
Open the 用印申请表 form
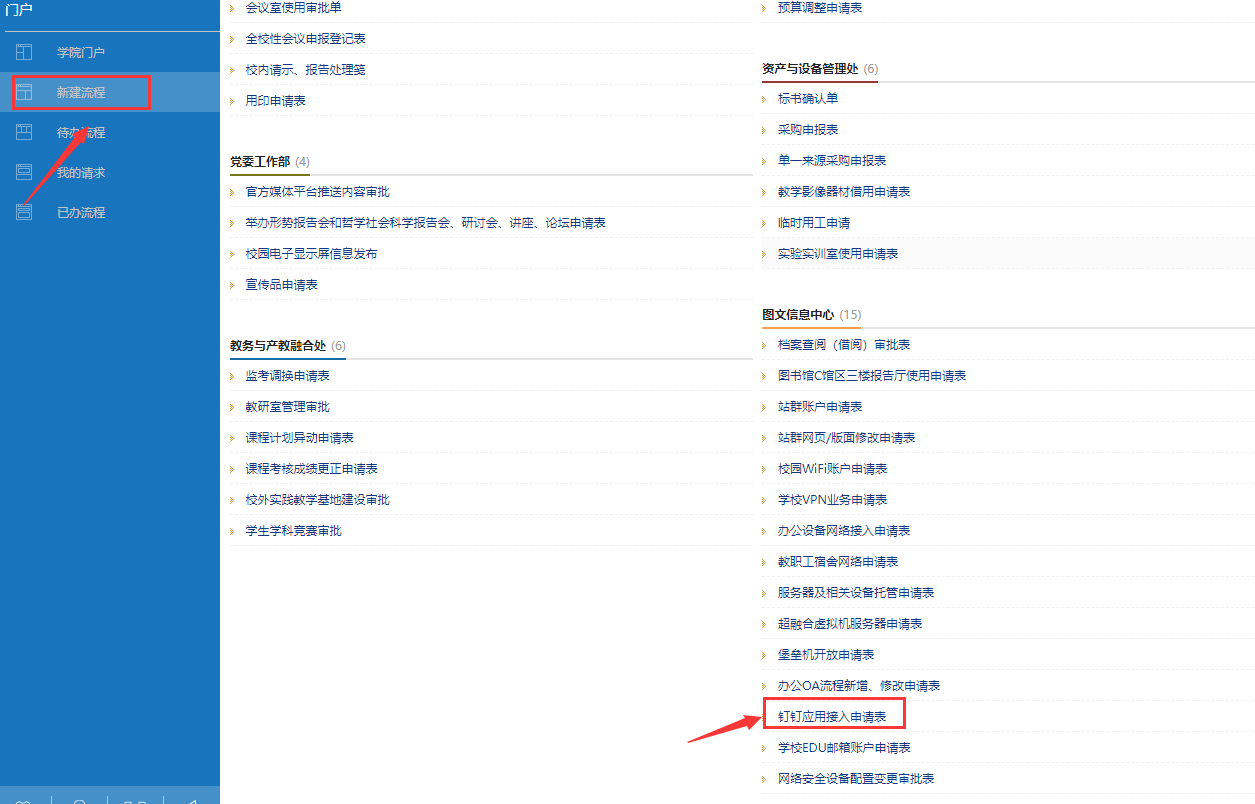pos(275,100)
